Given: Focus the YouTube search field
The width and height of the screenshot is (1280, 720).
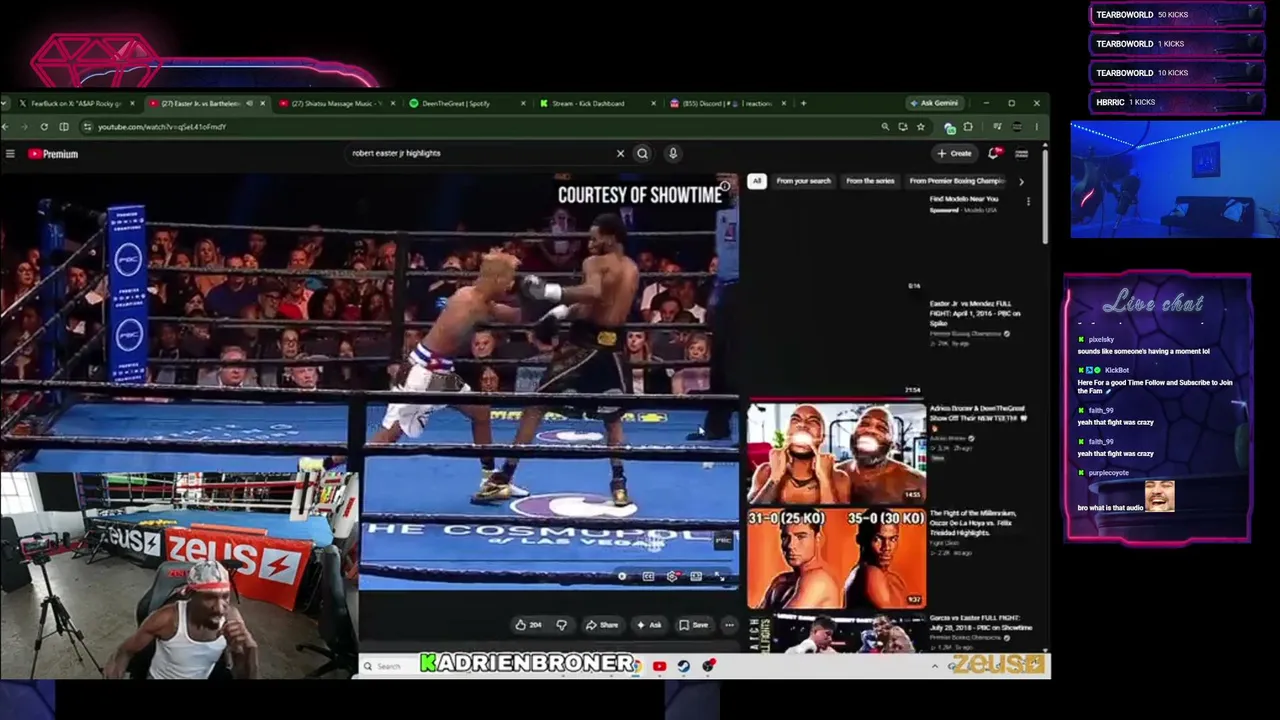Looking at the screenshot, I should 480,154.
